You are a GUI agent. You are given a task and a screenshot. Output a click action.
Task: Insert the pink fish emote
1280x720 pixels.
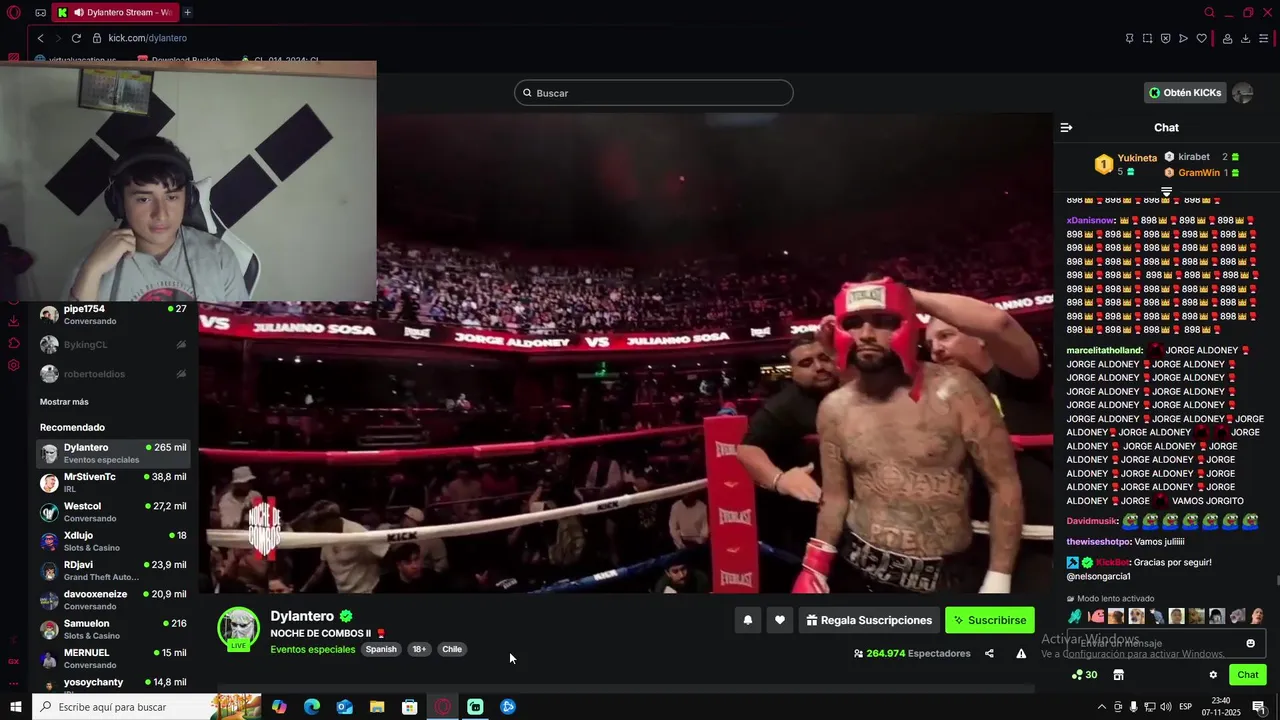click(x=1096, y=616)
